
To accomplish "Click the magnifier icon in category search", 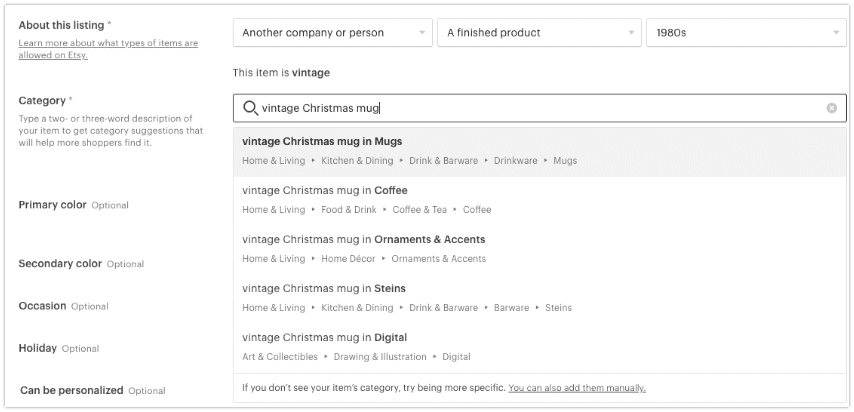I will click(x=251, y=108).
